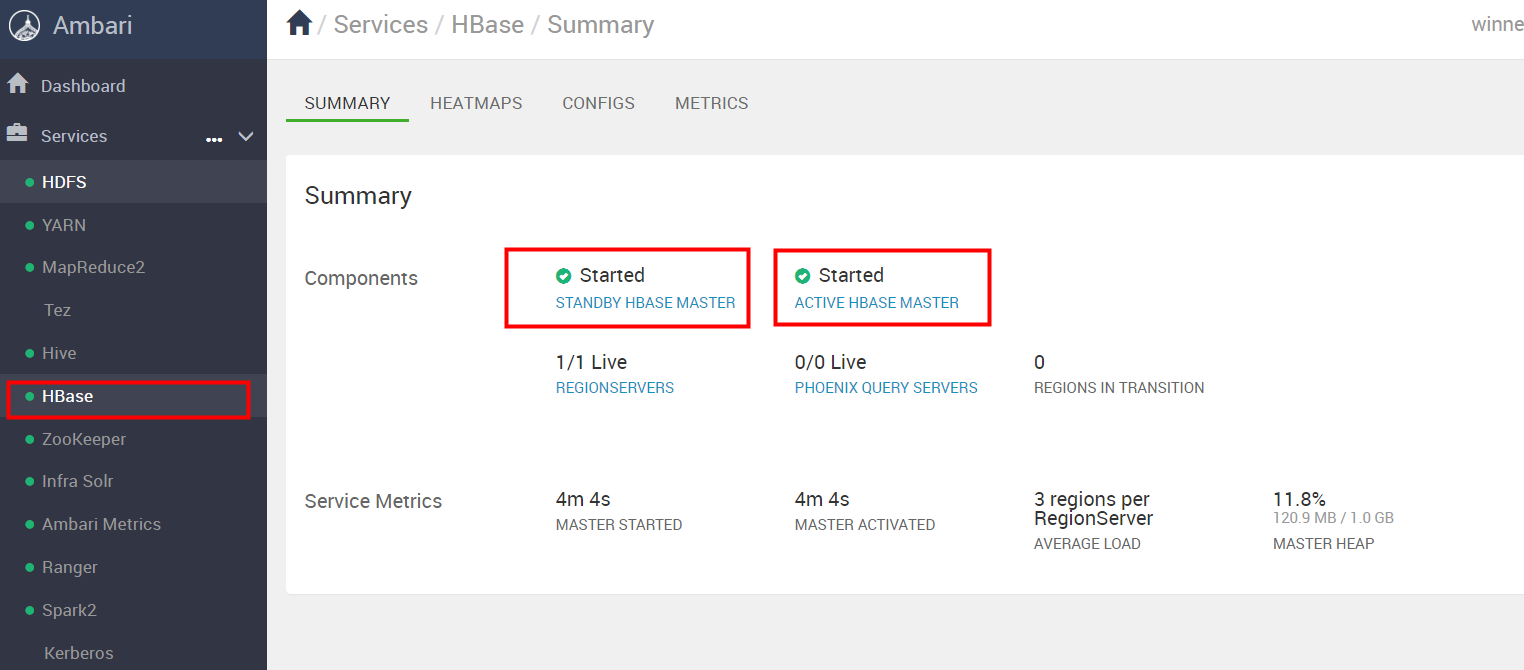Viewport: 1524px width, 670px height.
Task: Click the "3 regions per RegionServer" value
Action: pos(1093,509)
